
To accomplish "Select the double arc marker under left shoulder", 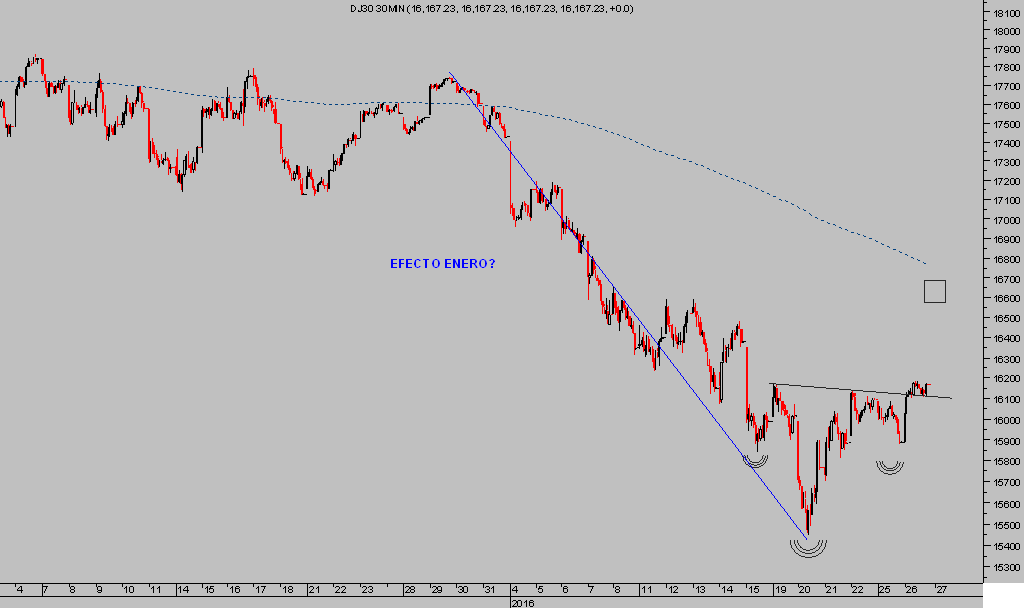I will pos(756,460).
